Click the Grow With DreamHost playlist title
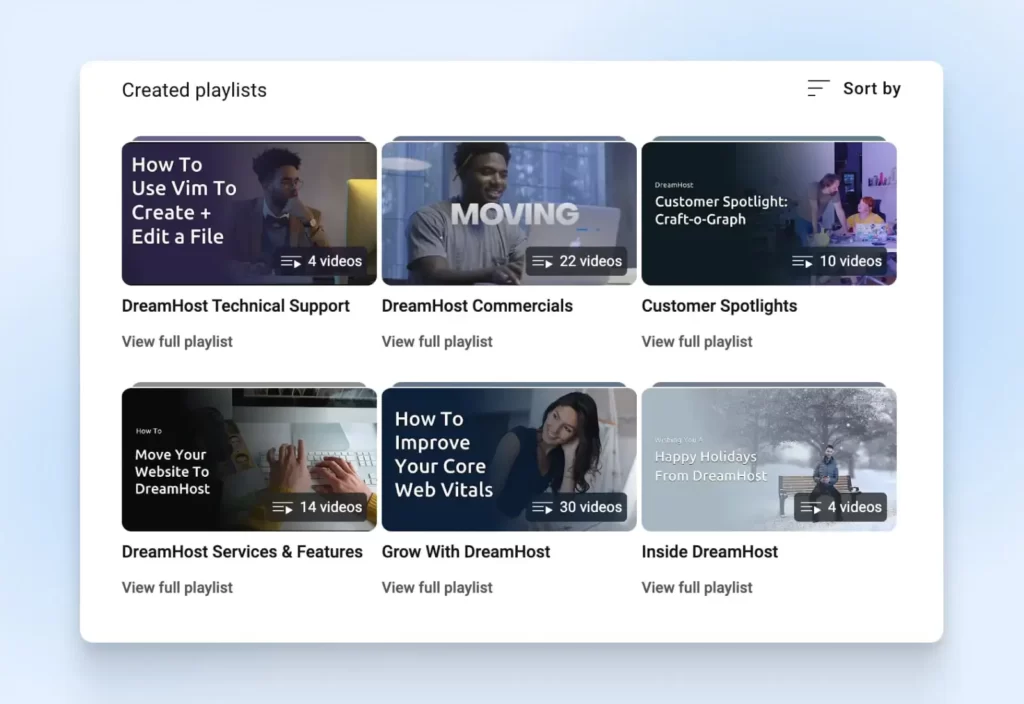Viewport: 1024px width, 704px height. click(x=466, y=552)
